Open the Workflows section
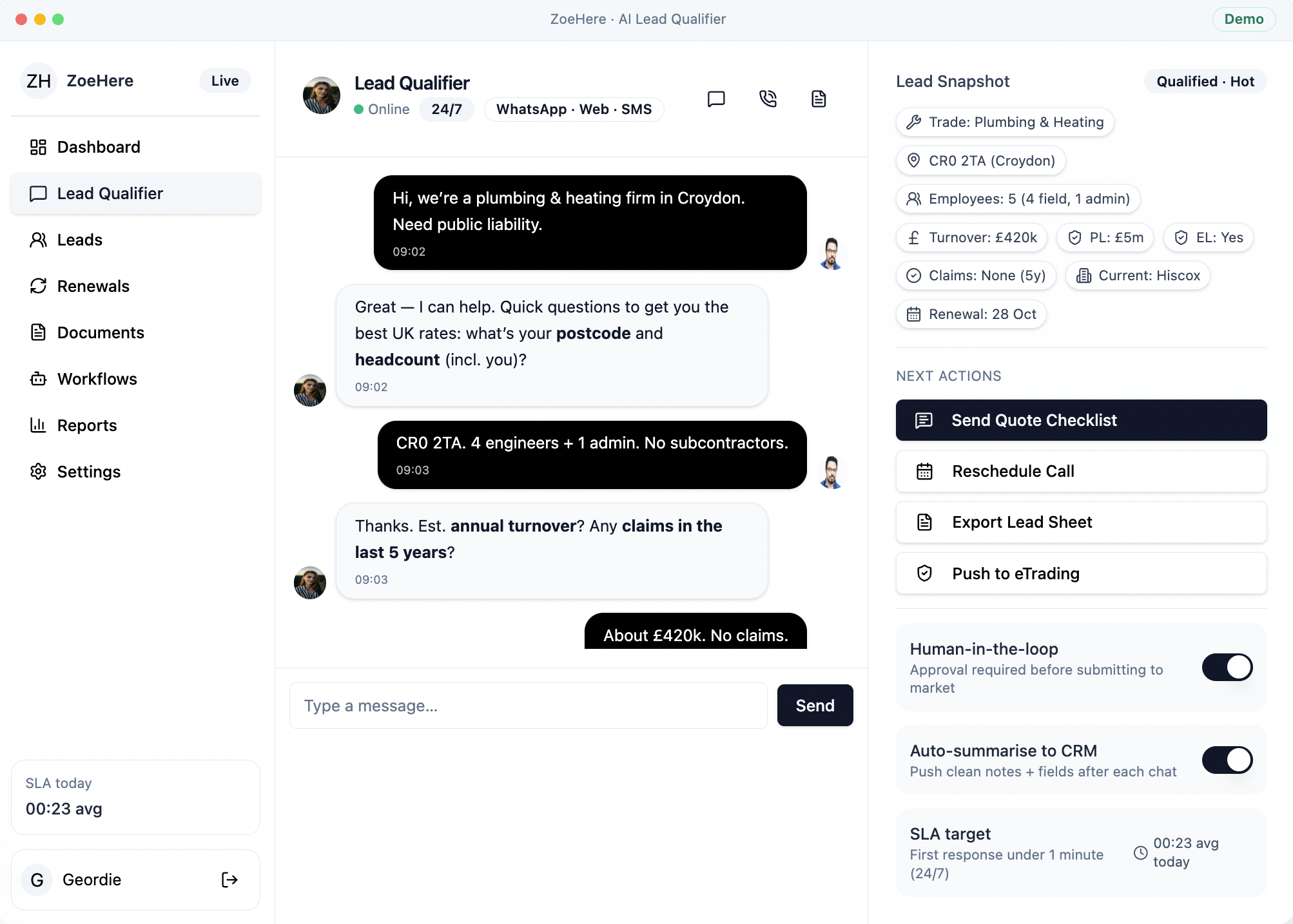 (97, 379)
